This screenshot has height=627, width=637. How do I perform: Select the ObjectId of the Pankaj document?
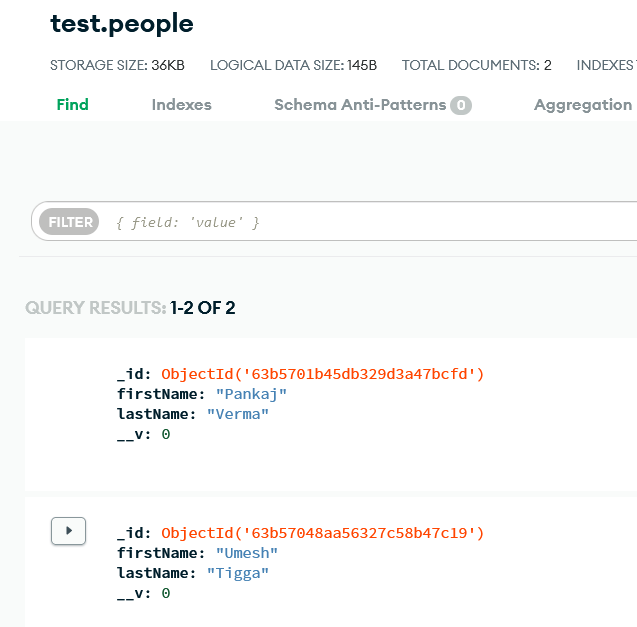tap(322, 374)
